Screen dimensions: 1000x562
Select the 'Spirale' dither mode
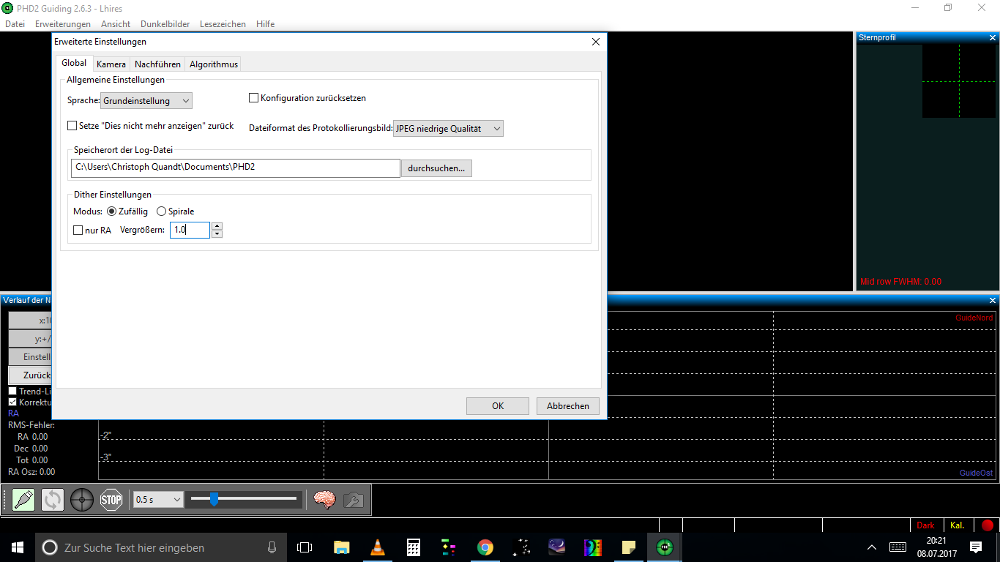tap(162, 211)
